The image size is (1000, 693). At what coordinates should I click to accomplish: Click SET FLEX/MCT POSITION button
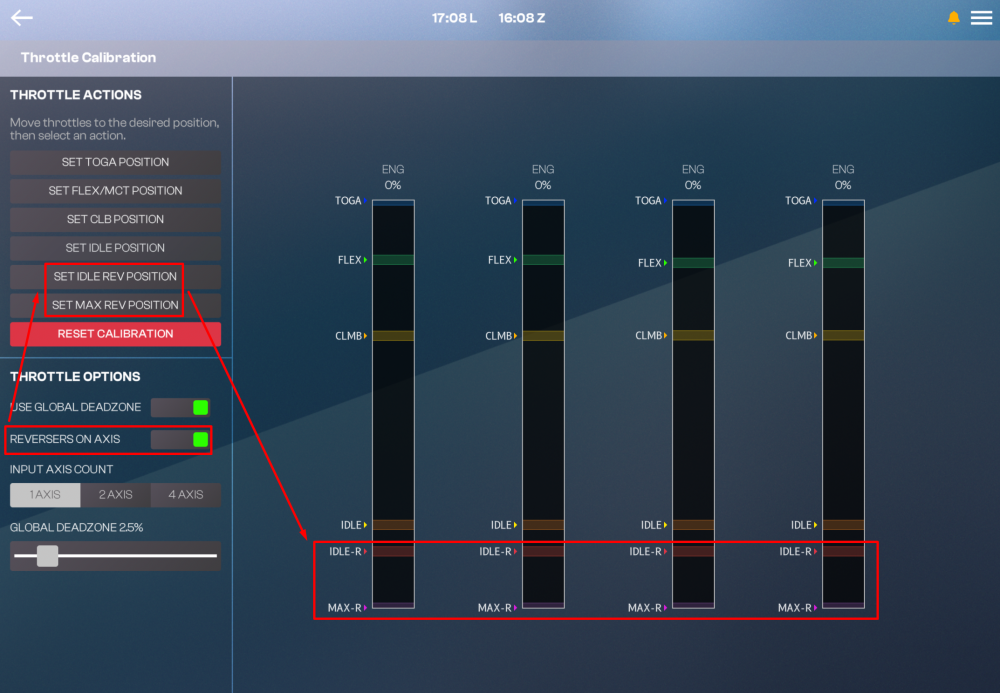pos(115,191)
